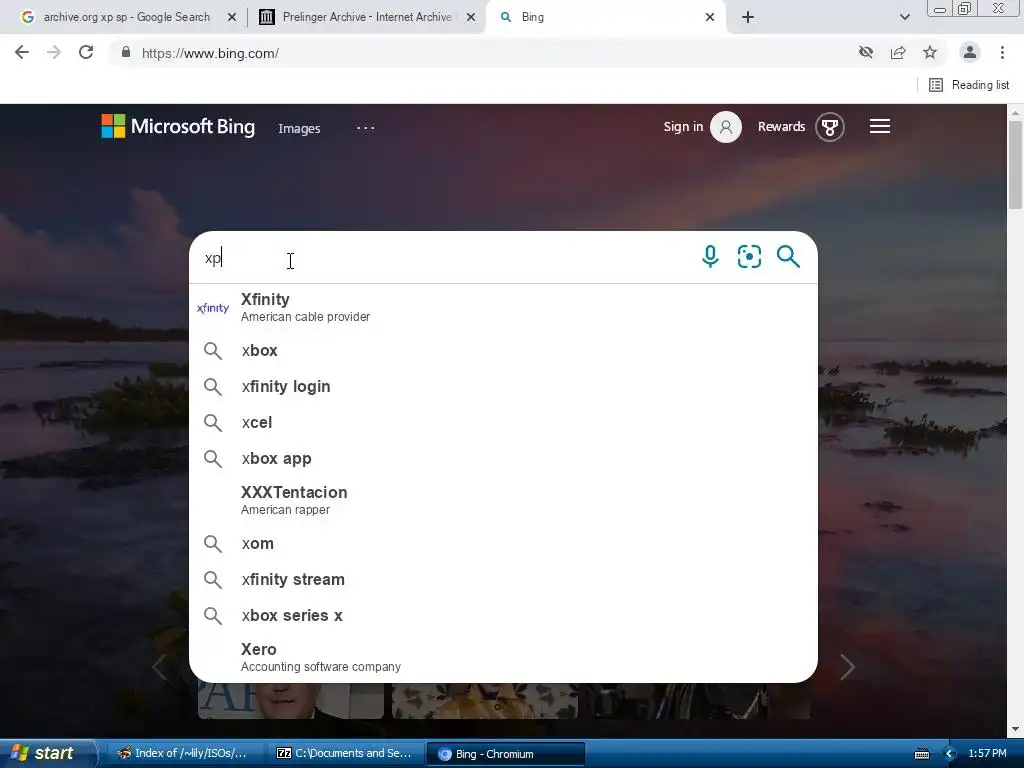Viewport: 1024px width, 768px height.
Task: Click the address bar URL field
Action: (483, 53)
